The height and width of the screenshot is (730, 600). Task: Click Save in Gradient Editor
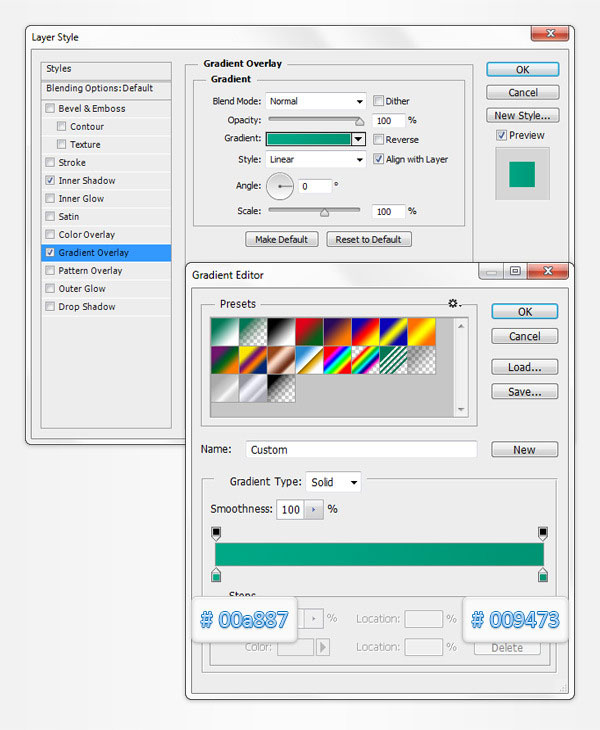tap(525, 392)
